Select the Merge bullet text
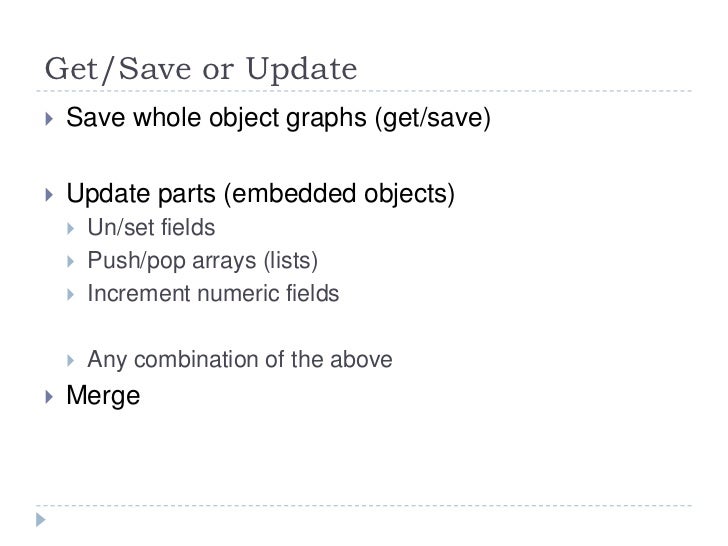 coord(103,396)
